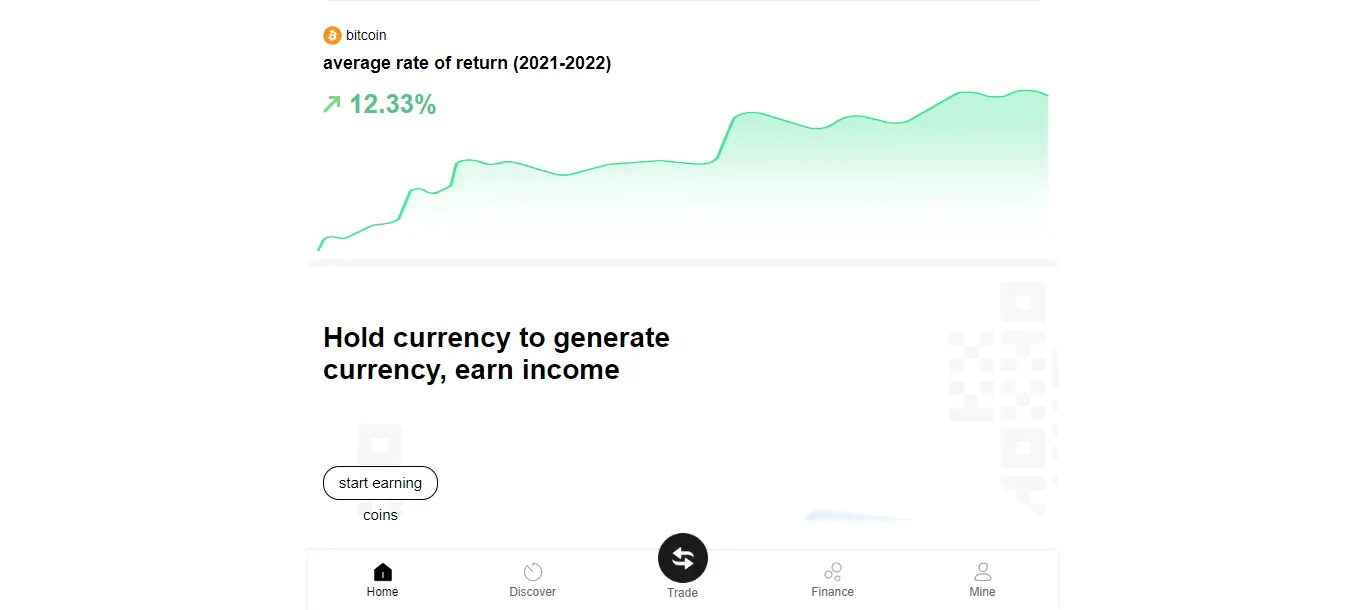Switch to the "Discover" tab label
This screenshot has height=610, width=1366.
[533, 592]
